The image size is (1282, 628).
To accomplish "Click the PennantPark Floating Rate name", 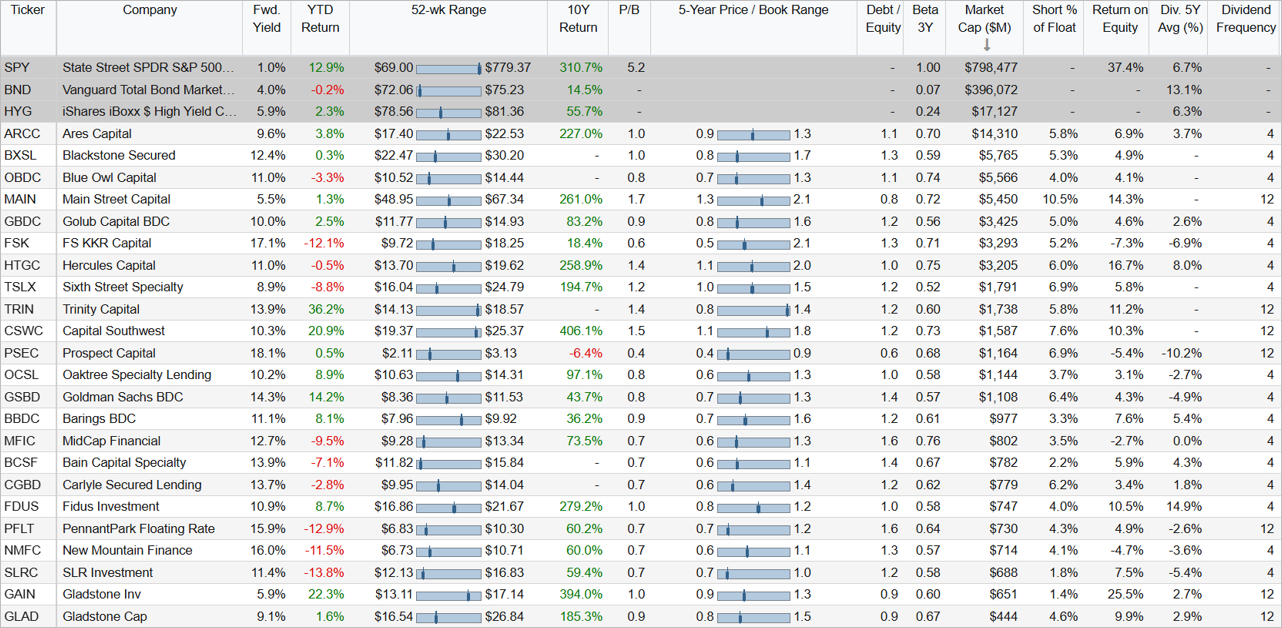I will pos(138,529).
